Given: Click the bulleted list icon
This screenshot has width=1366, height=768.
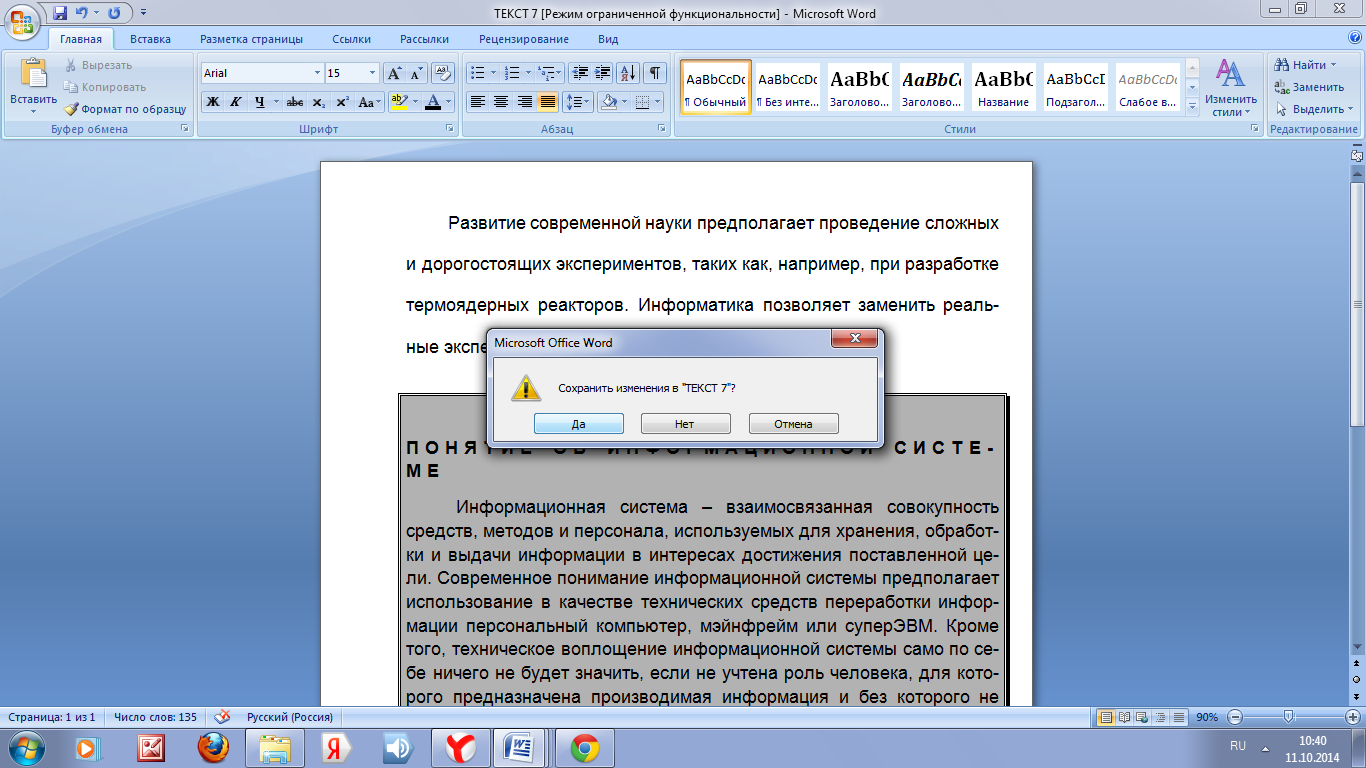Looking at the screenshot, I should (x=478, y=73).
